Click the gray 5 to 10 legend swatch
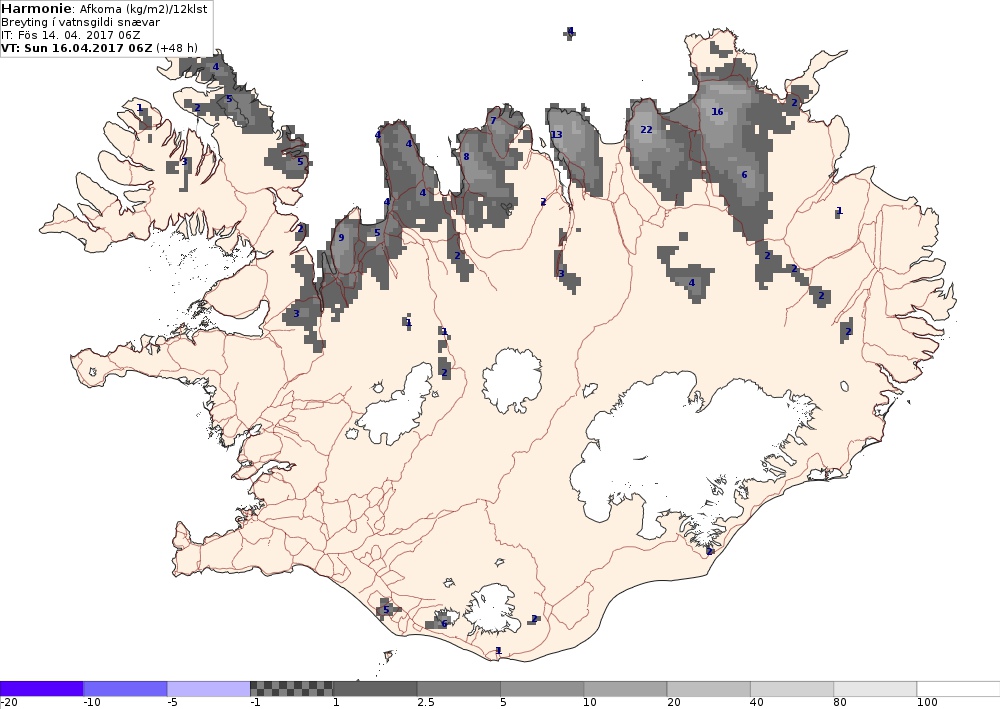Image resolution: width=1000 pixels, height=709 pixels. click(x=542, y=689)
